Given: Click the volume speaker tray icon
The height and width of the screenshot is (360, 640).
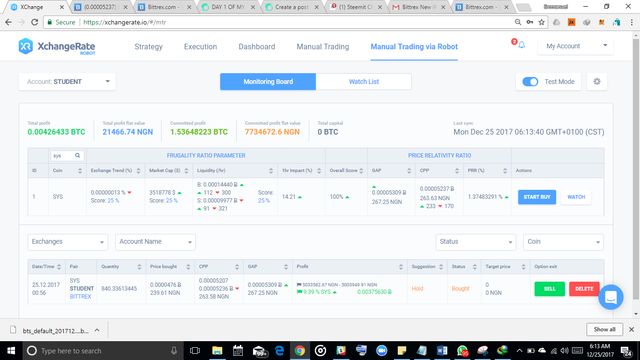Looking at the screenshot, I should click(x=564, y=351).
